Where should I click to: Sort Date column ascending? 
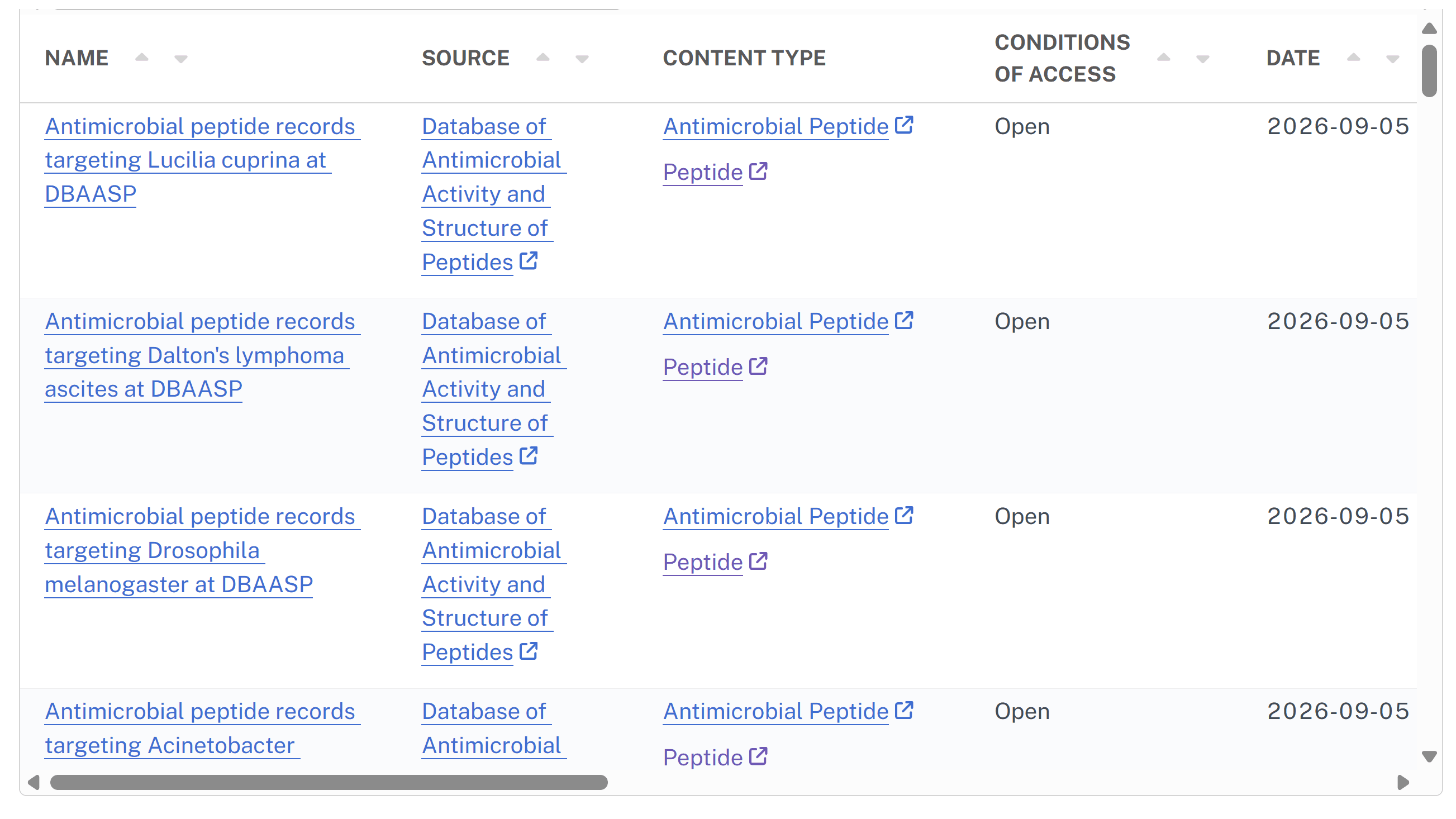(1354, 57)
